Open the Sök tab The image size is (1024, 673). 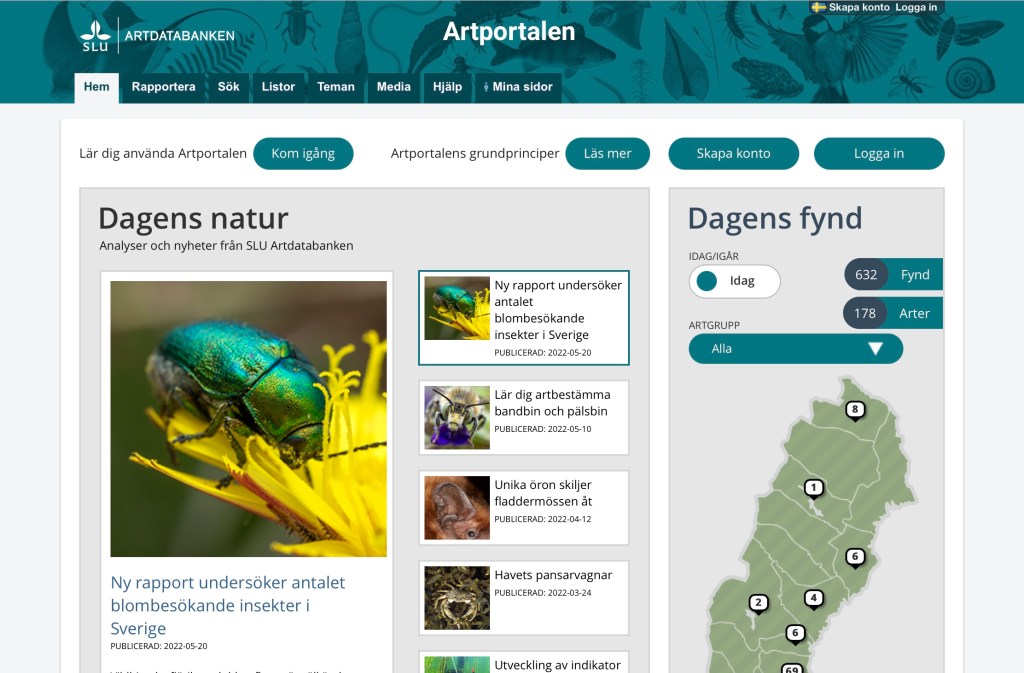click(x=228, y=87)
